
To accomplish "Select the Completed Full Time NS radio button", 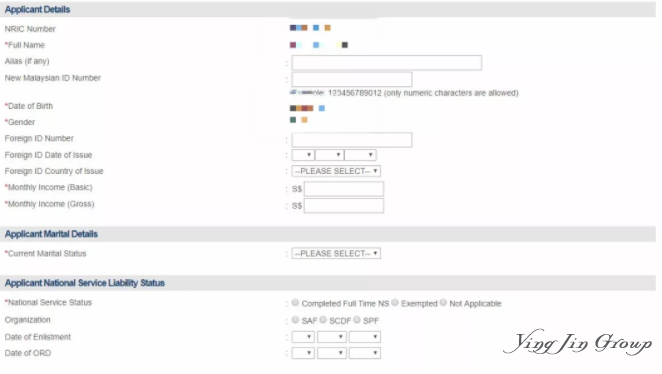I will 295,303.
